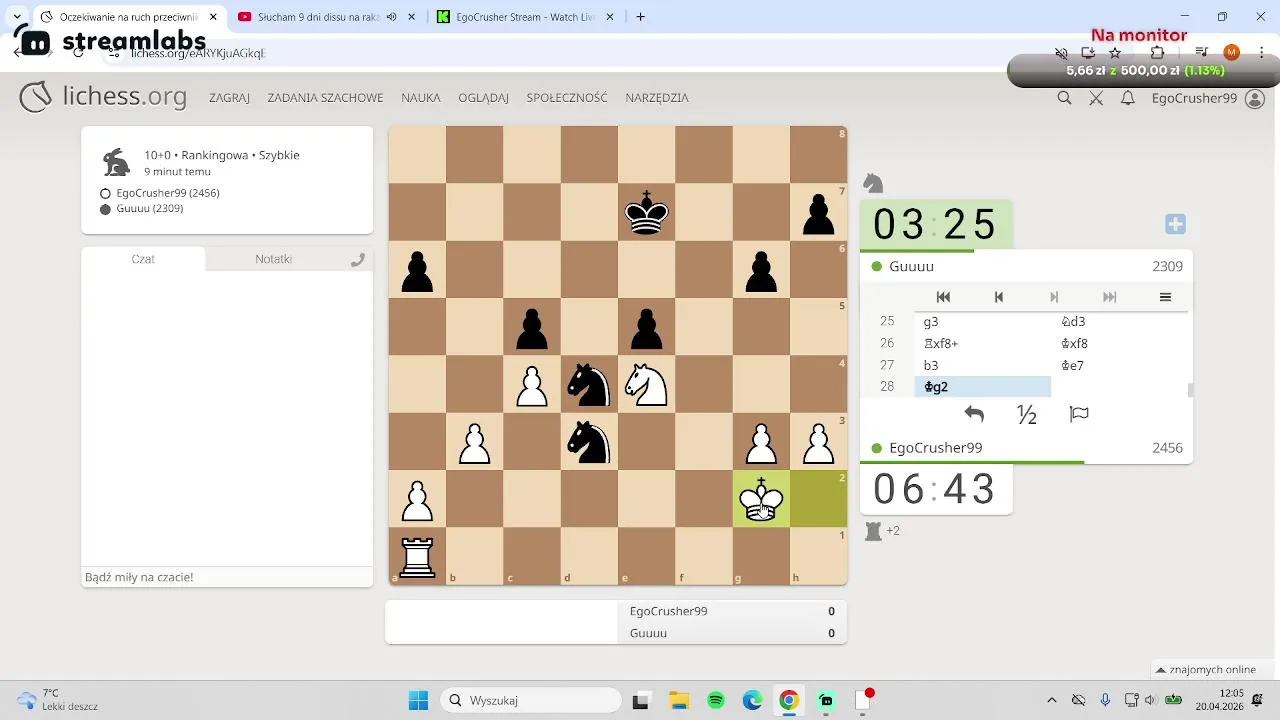Click the Wyszukaj taskbar search box
This screenshot has height=720, width=1280.
[530, 700]
